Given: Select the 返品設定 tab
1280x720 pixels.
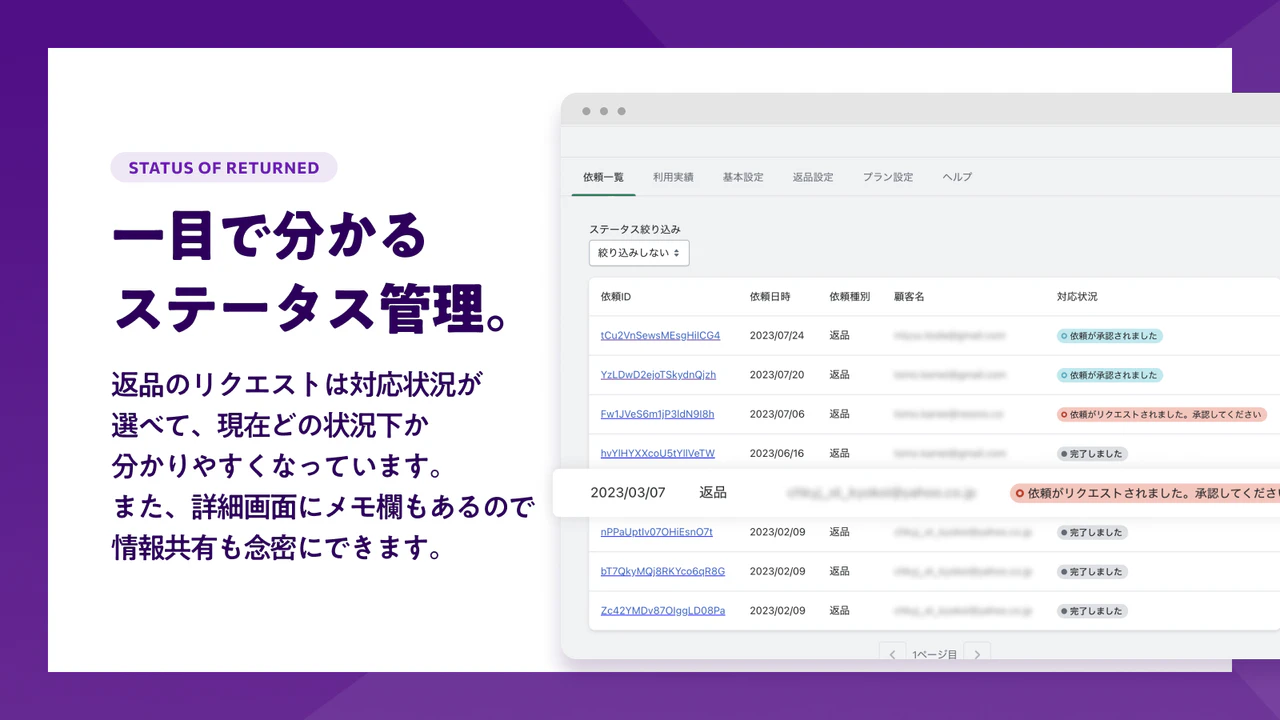Looking at the screenshot, I should (813, 177).
